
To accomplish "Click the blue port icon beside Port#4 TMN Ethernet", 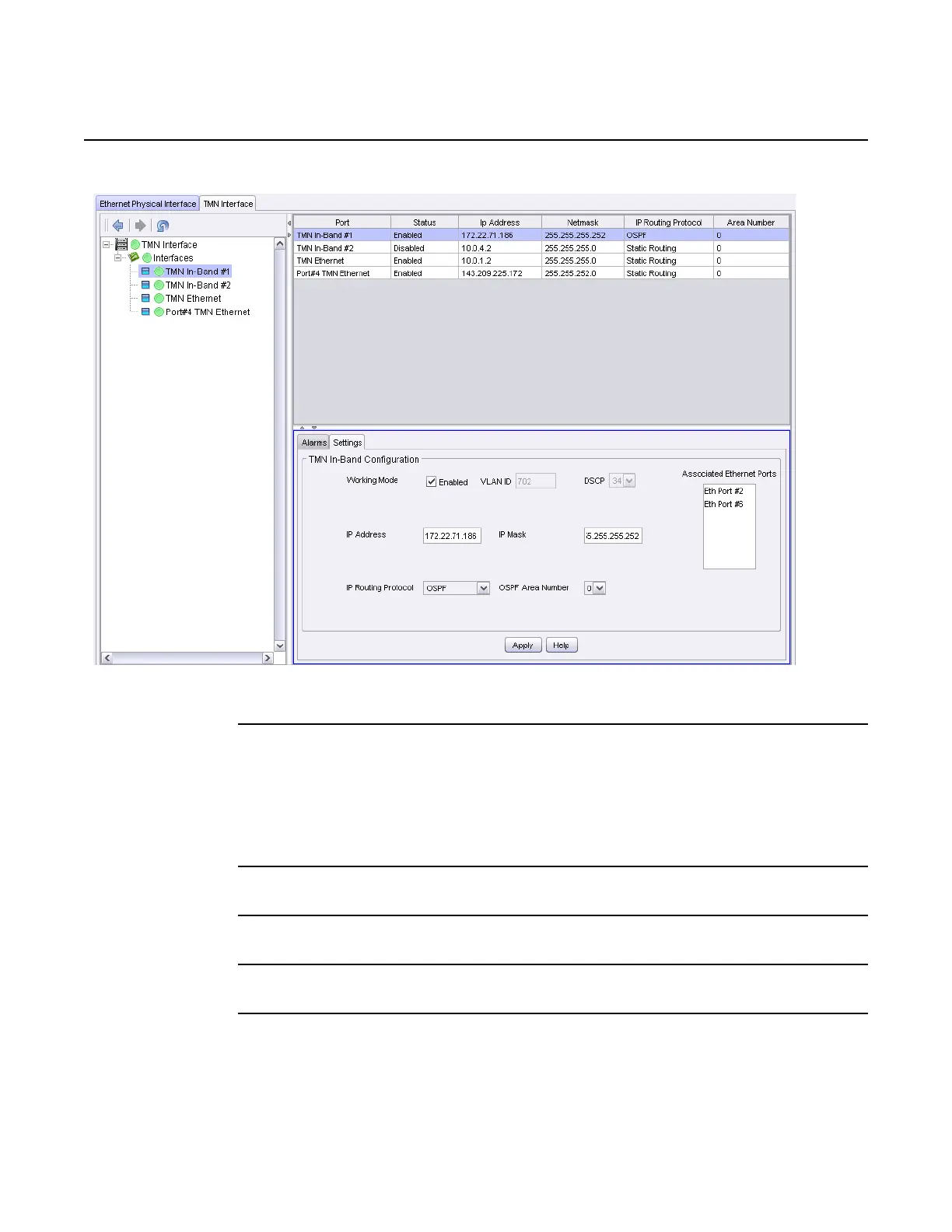I will pyautogui.click(x=145, y=312).
